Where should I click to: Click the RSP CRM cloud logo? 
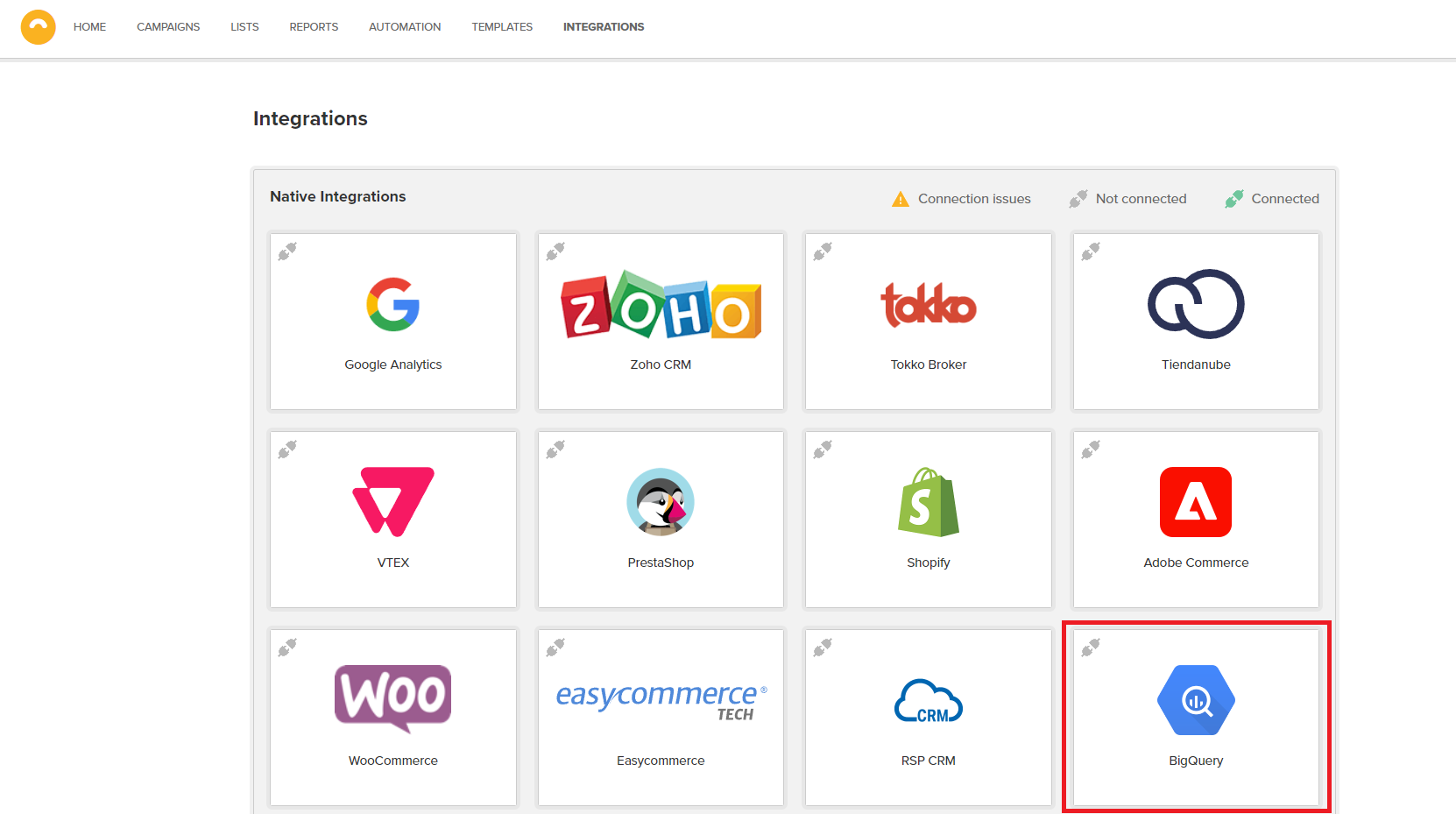pyautogui.click(x=929, y=701)
